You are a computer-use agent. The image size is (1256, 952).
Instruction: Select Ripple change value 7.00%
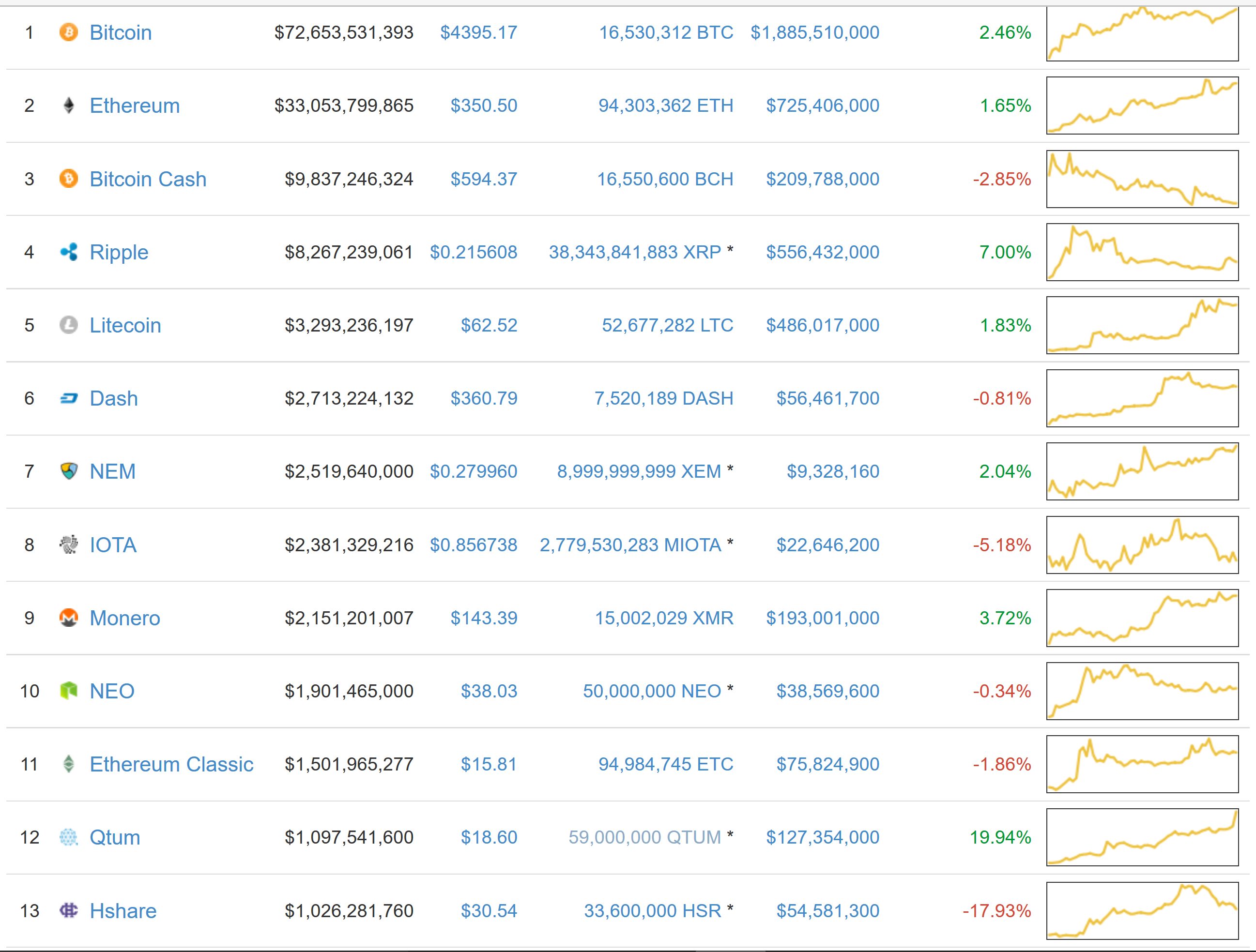tap(1006, 252)
